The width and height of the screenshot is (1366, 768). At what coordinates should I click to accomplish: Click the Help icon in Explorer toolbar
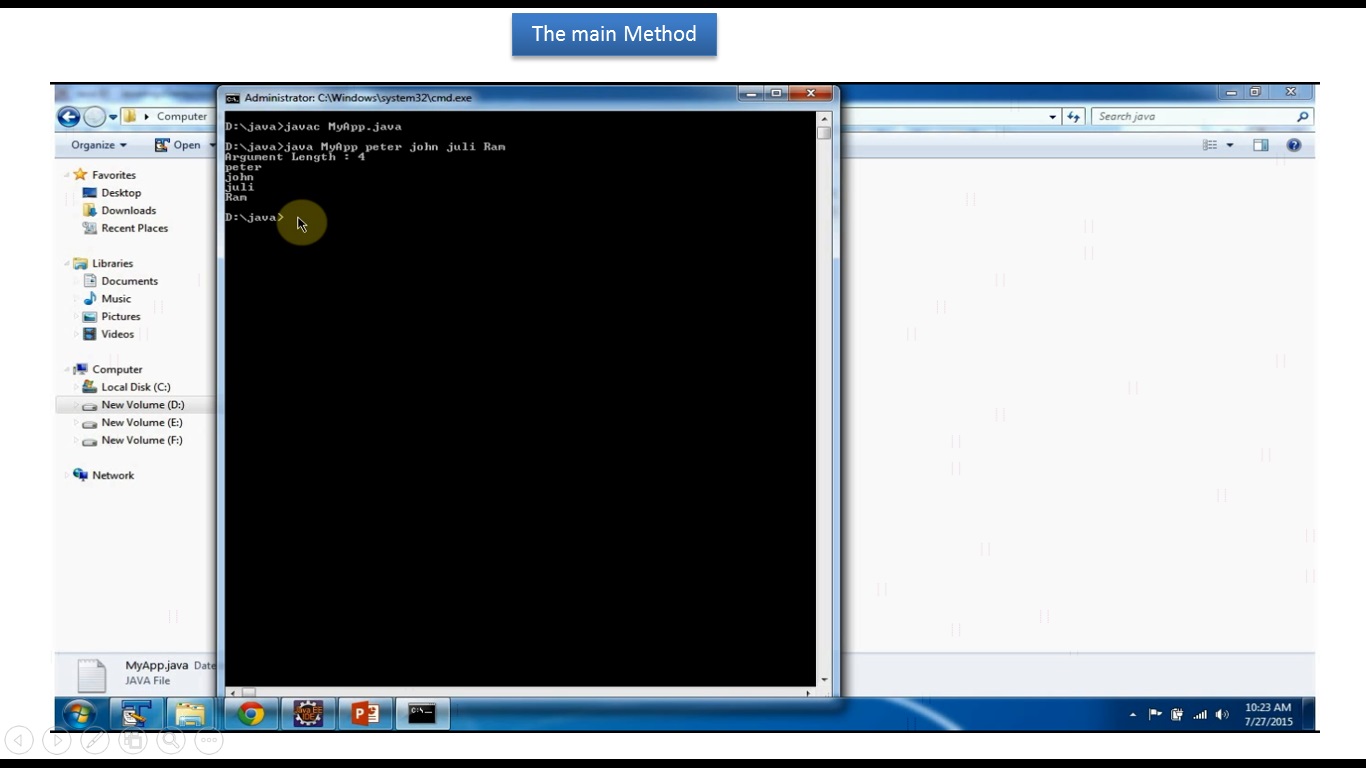pyautogui.click(x=1293, y=144)
